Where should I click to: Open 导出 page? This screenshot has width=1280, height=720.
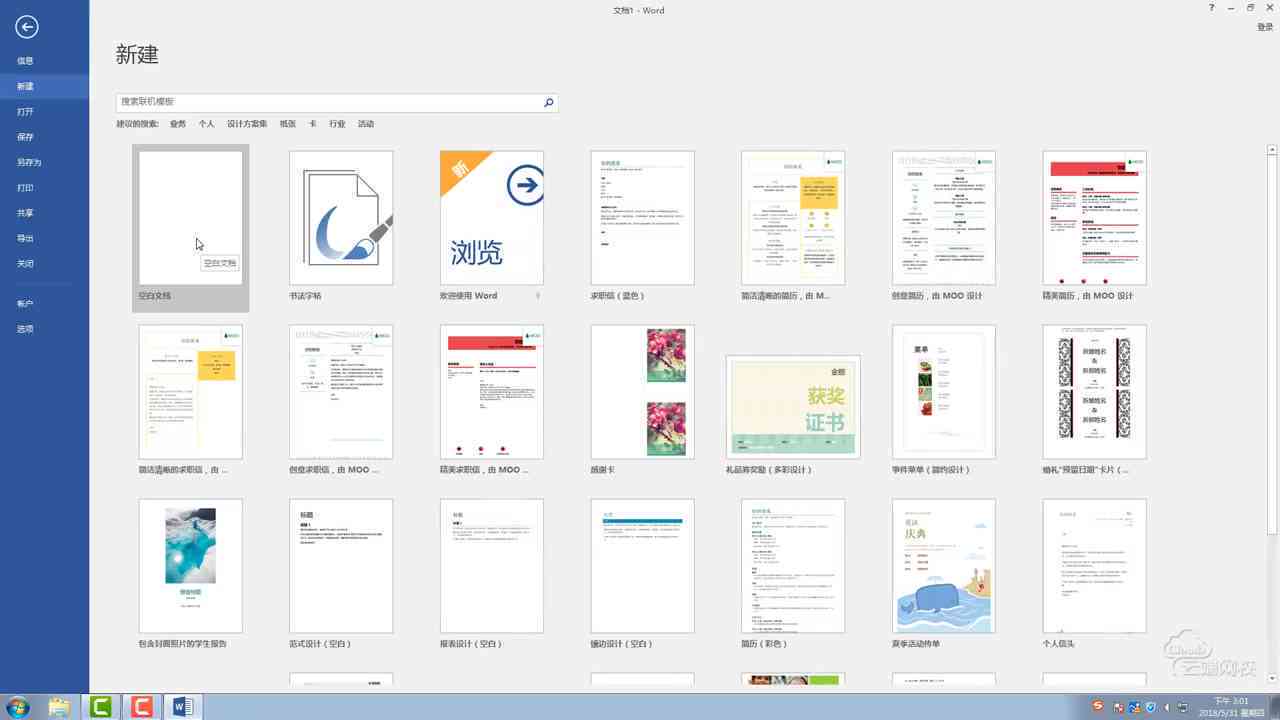(x=25, y=238)
